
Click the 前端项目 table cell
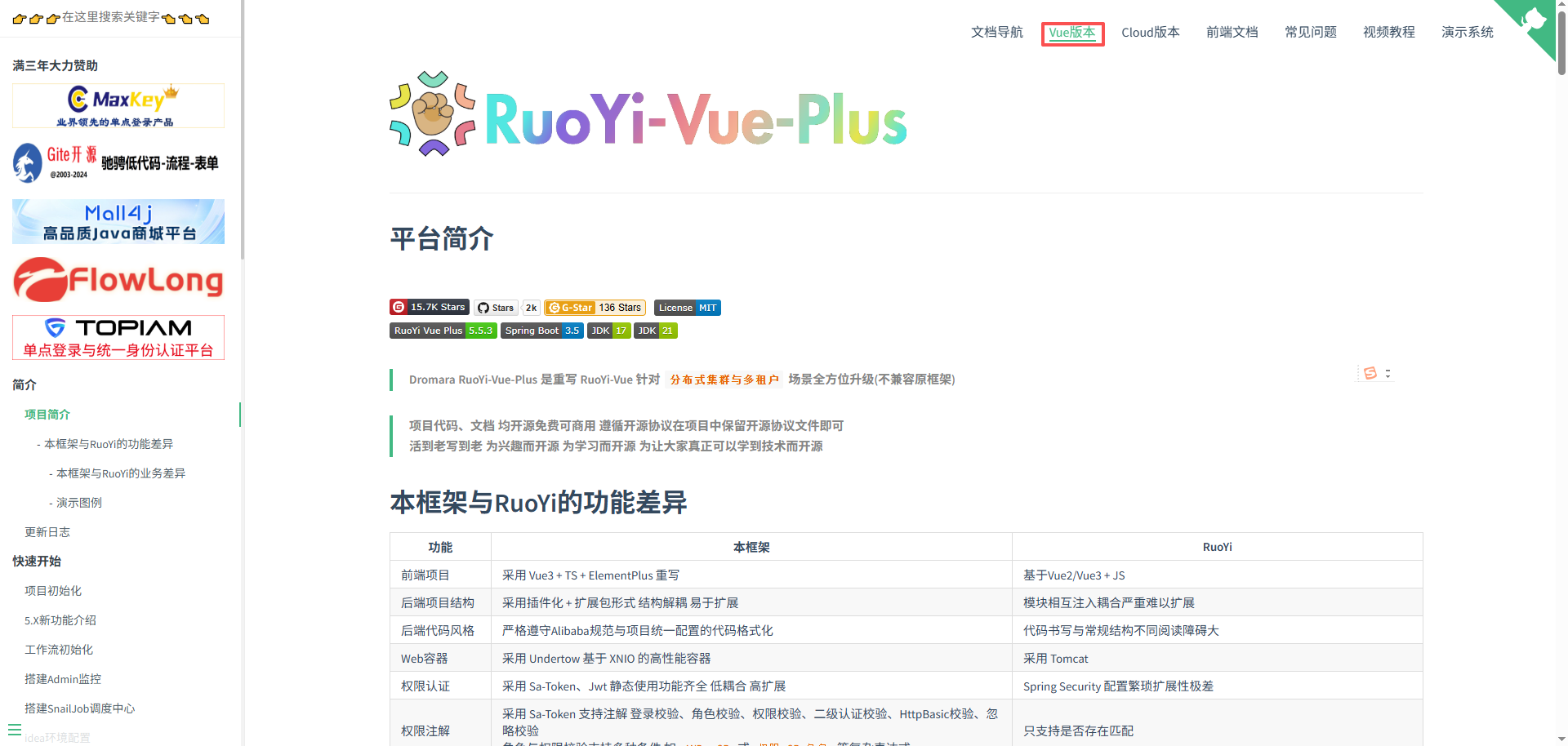click(440, 575)
